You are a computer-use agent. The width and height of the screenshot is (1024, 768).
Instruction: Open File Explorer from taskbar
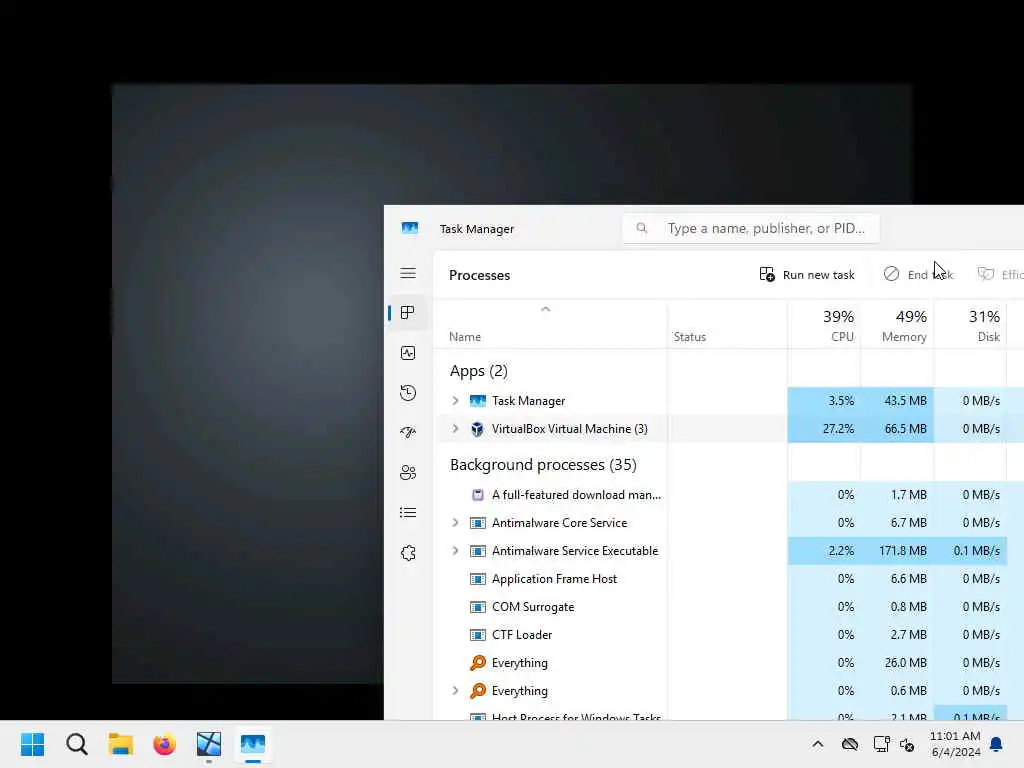click(121, 744)
